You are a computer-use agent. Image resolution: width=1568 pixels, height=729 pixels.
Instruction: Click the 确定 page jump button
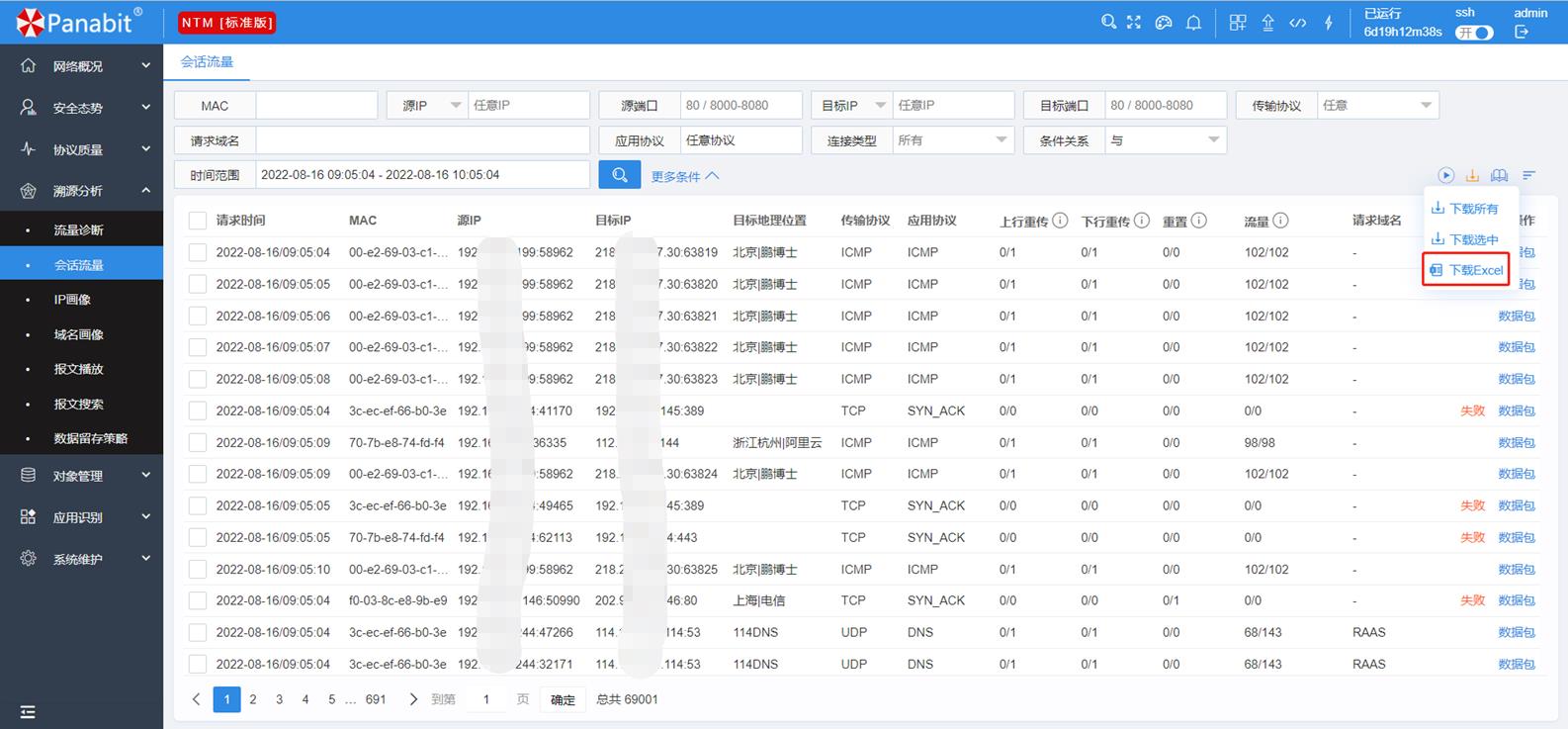click(563, 699)
